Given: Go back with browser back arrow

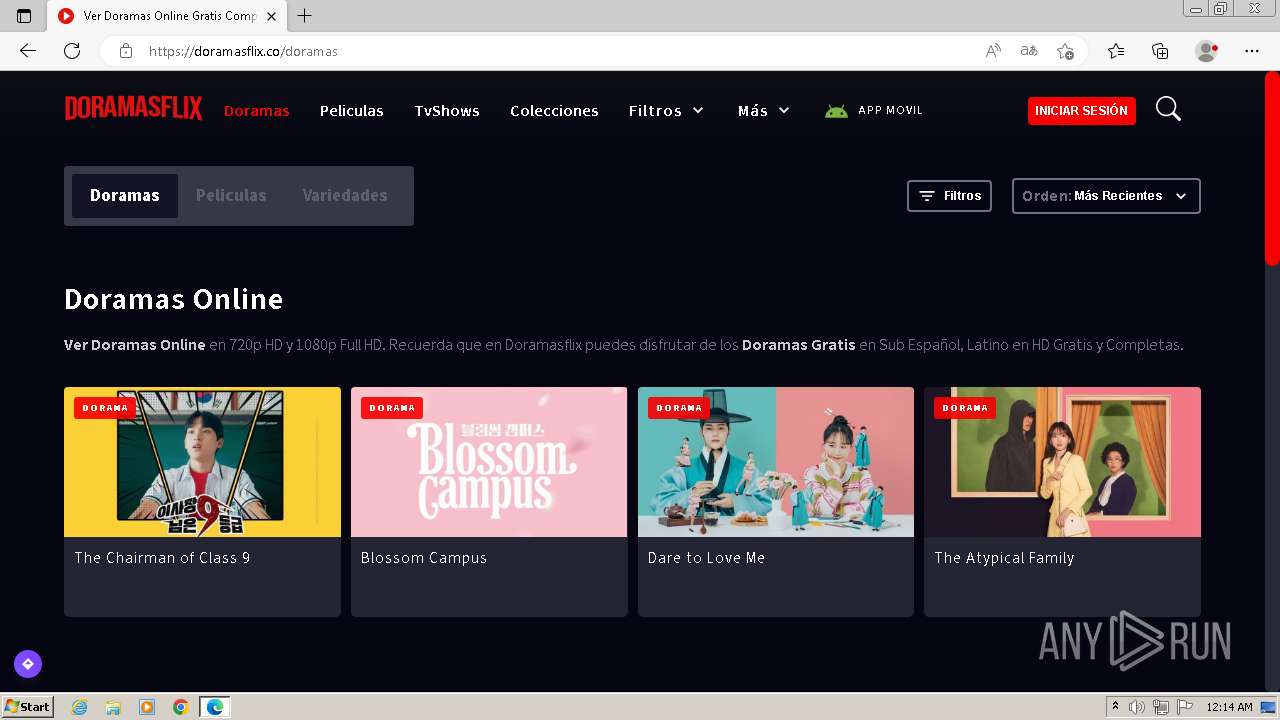Looking at the screenshot, I should [x=28, y=51].
